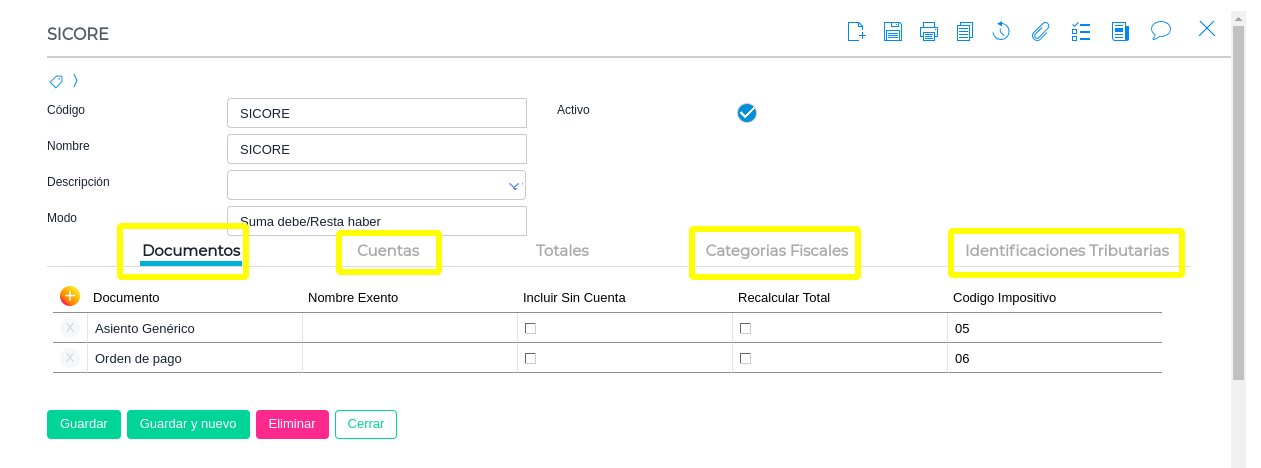Click the pink Eliminar button
Screen dimensions: 1261x468
coord(292,424)
